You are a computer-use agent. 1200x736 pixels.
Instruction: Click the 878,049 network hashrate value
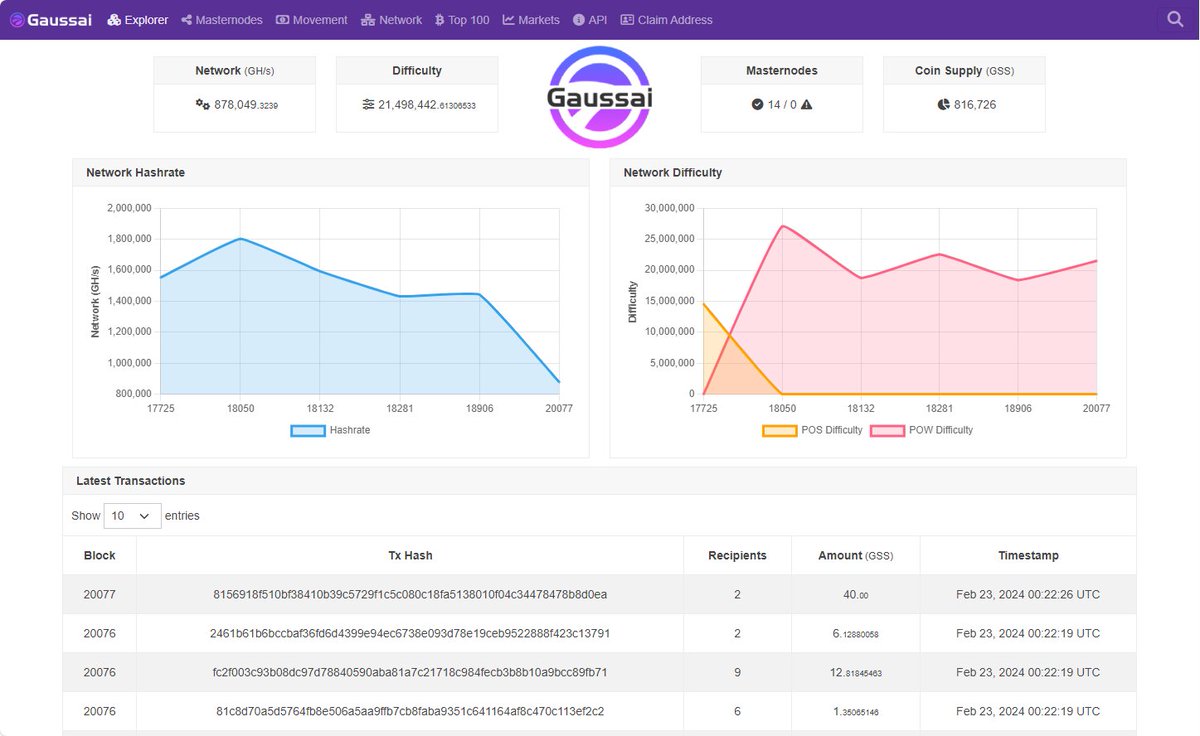click(246, 104)
